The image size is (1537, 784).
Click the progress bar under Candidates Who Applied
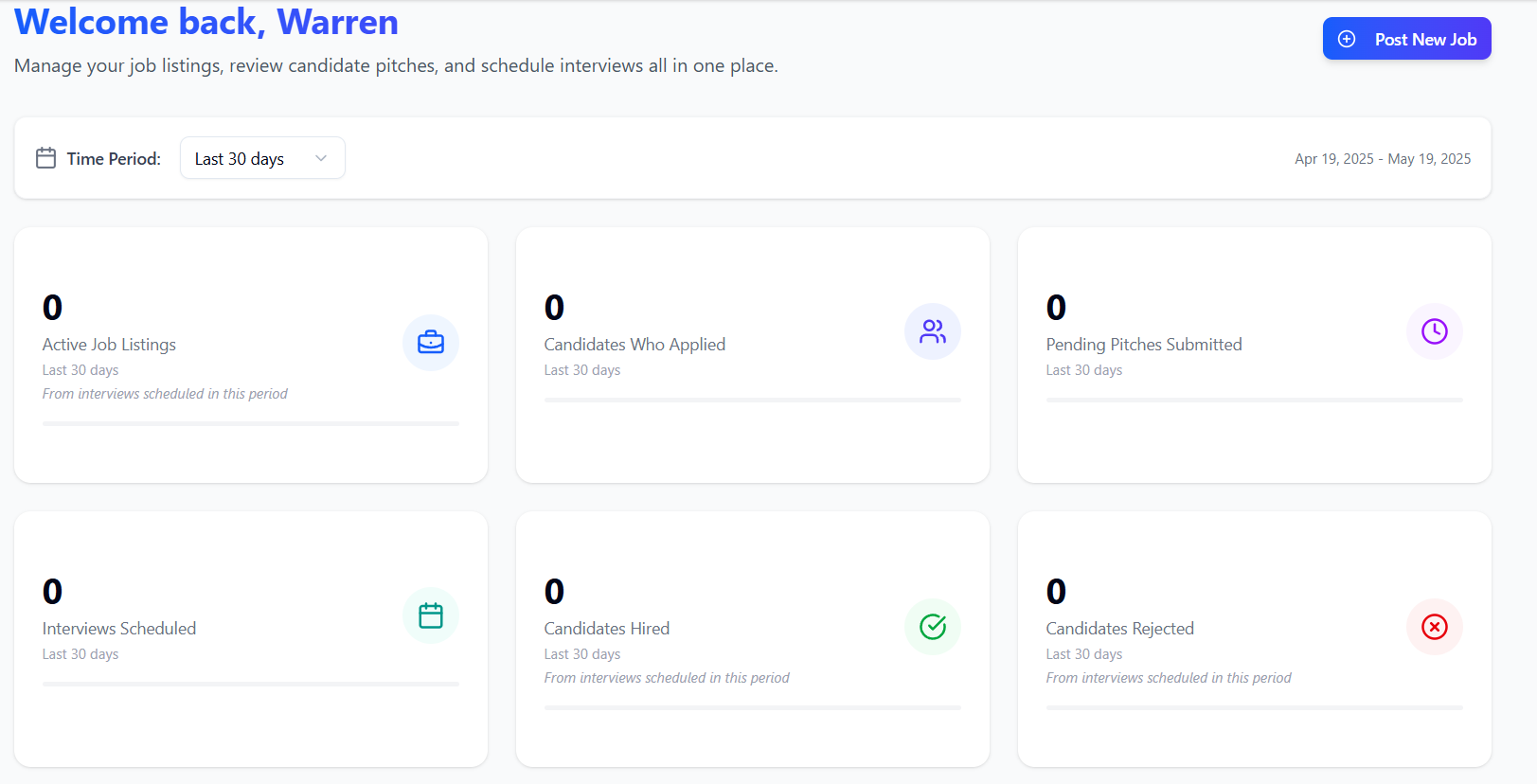(x=753, y=400)
